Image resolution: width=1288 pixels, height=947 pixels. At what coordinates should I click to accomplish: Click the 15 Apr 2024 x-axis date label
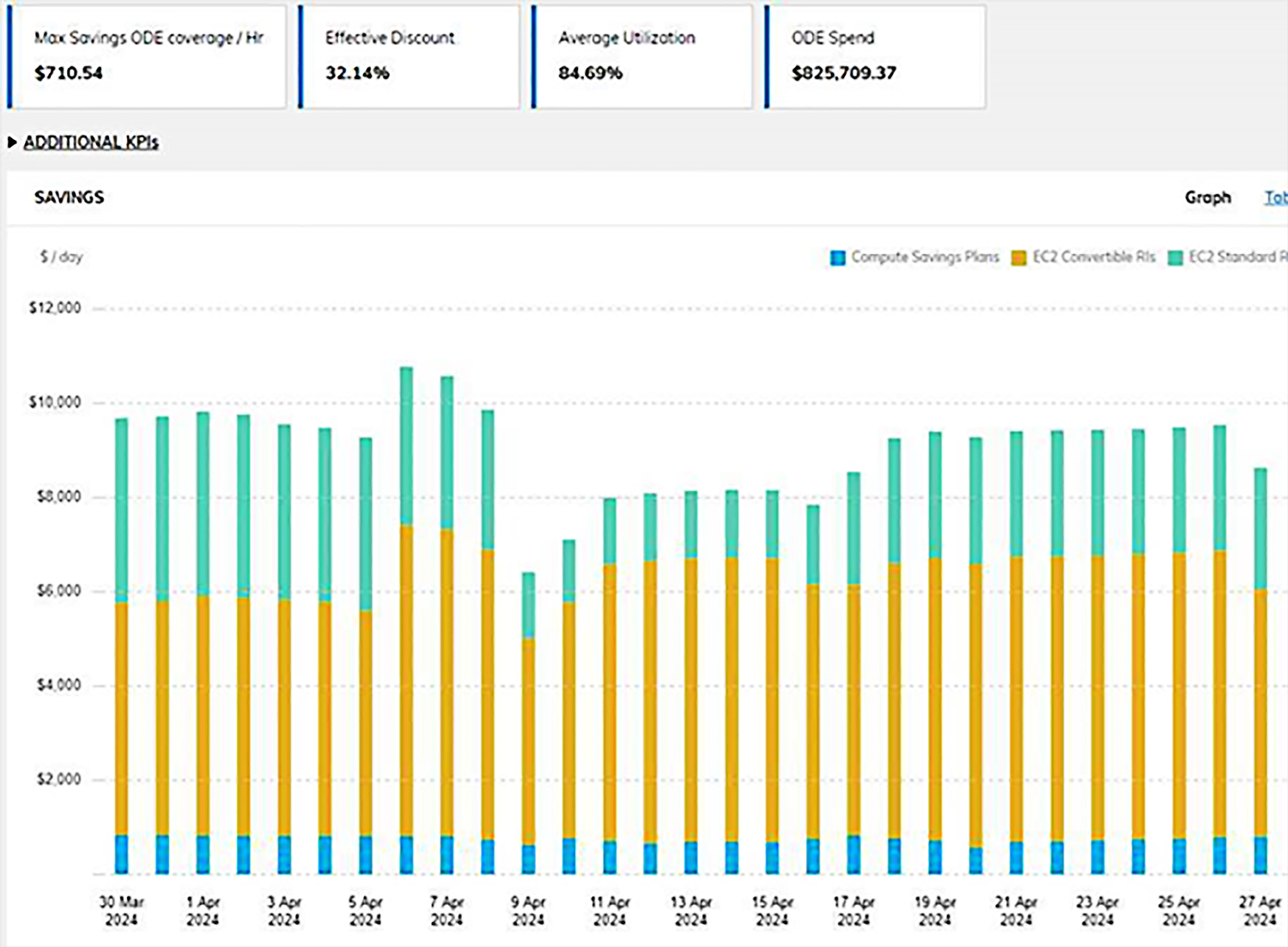pos(772,911)
